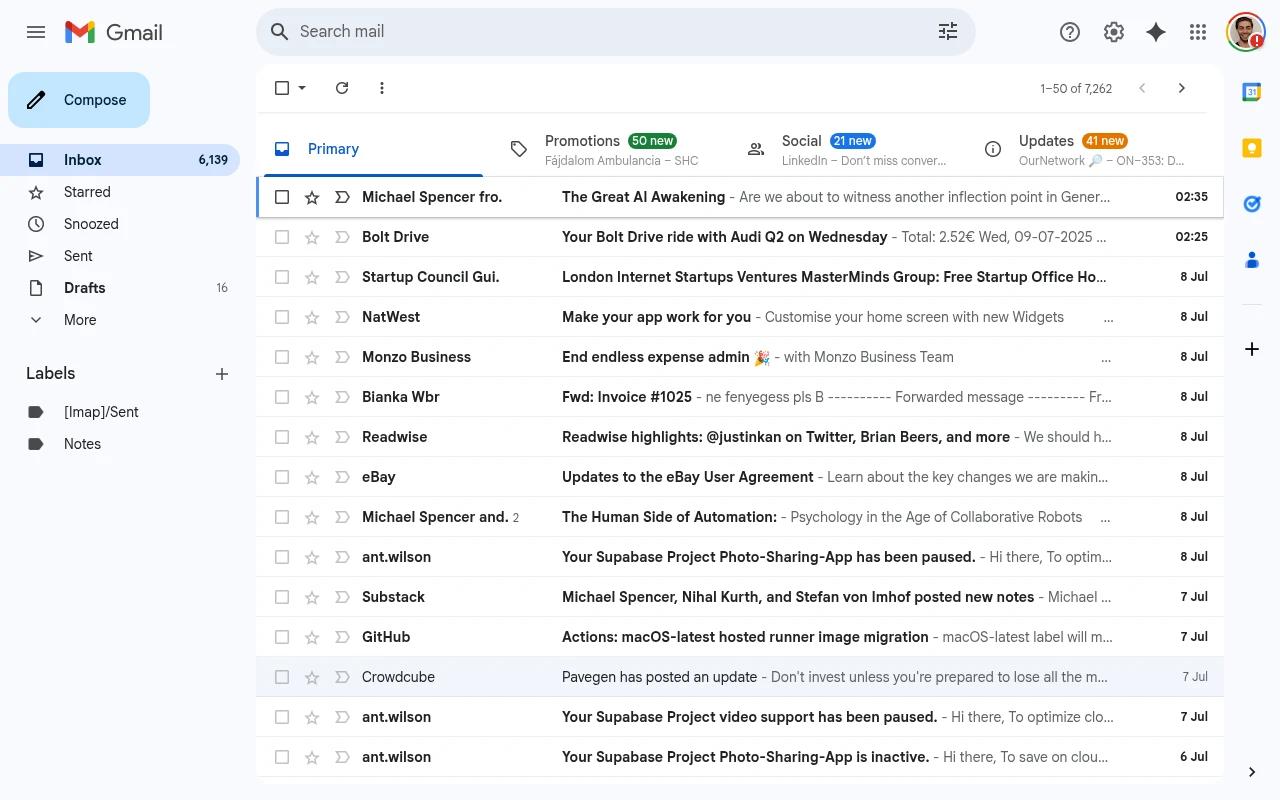
Task: Mark the Substack email as important
Action: 342,597
